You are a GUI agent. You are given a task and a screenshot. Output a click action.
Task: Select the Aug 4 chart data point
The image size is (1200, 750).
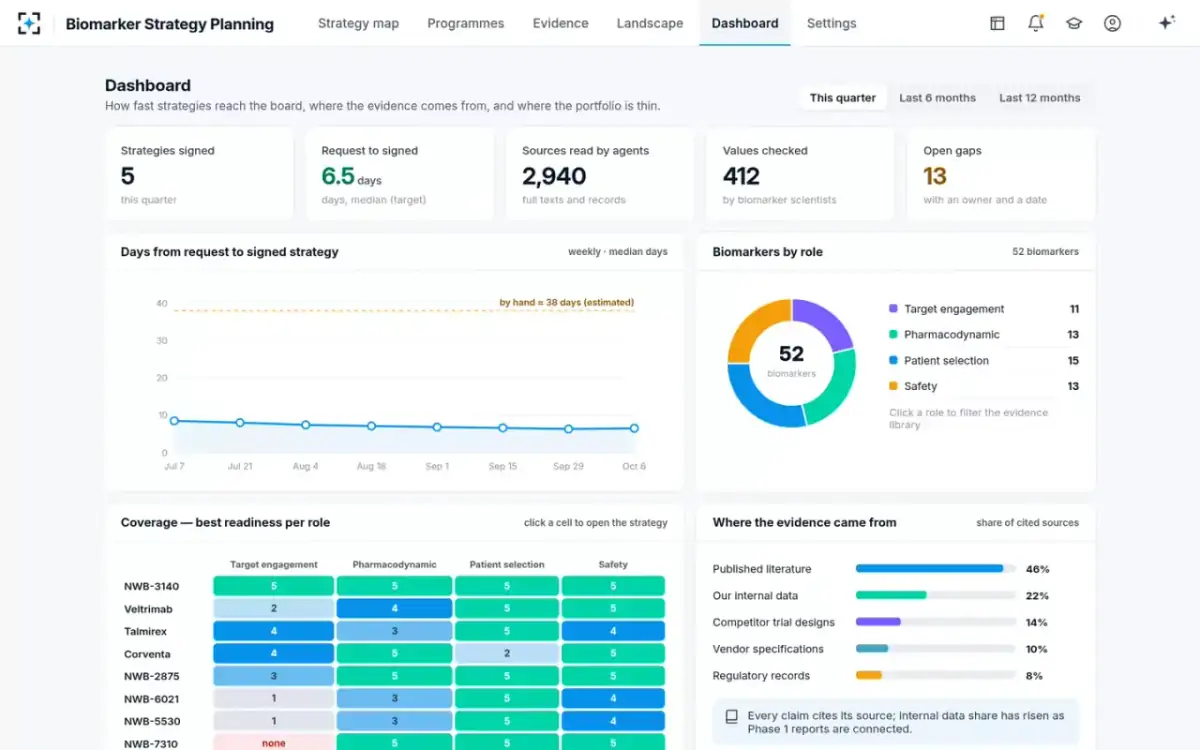pos(306,425)
